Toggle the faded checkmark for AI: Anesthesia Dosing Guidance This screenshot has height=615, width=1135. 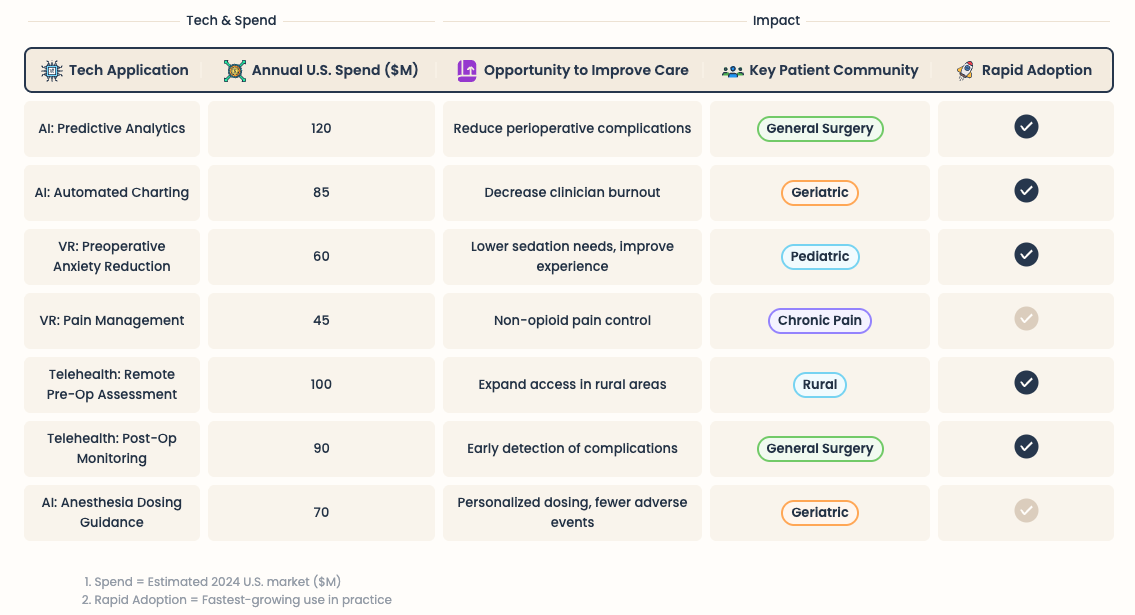pos(1026,511)
